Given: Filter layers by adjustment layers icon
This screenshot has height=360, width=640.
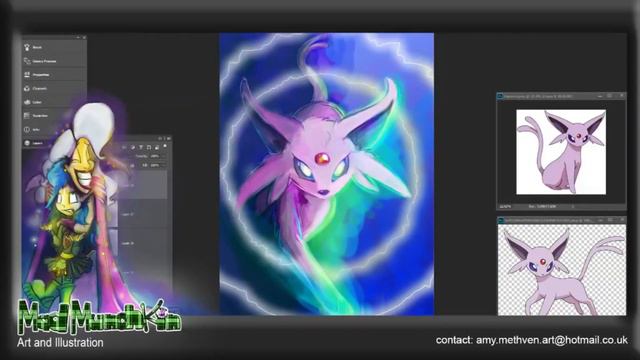Looking at the screenshot, I should point(133,147).
